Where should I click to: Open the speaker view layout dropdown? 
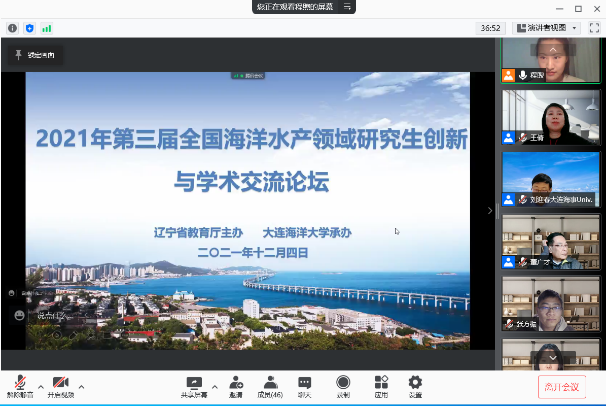(546, 28)
